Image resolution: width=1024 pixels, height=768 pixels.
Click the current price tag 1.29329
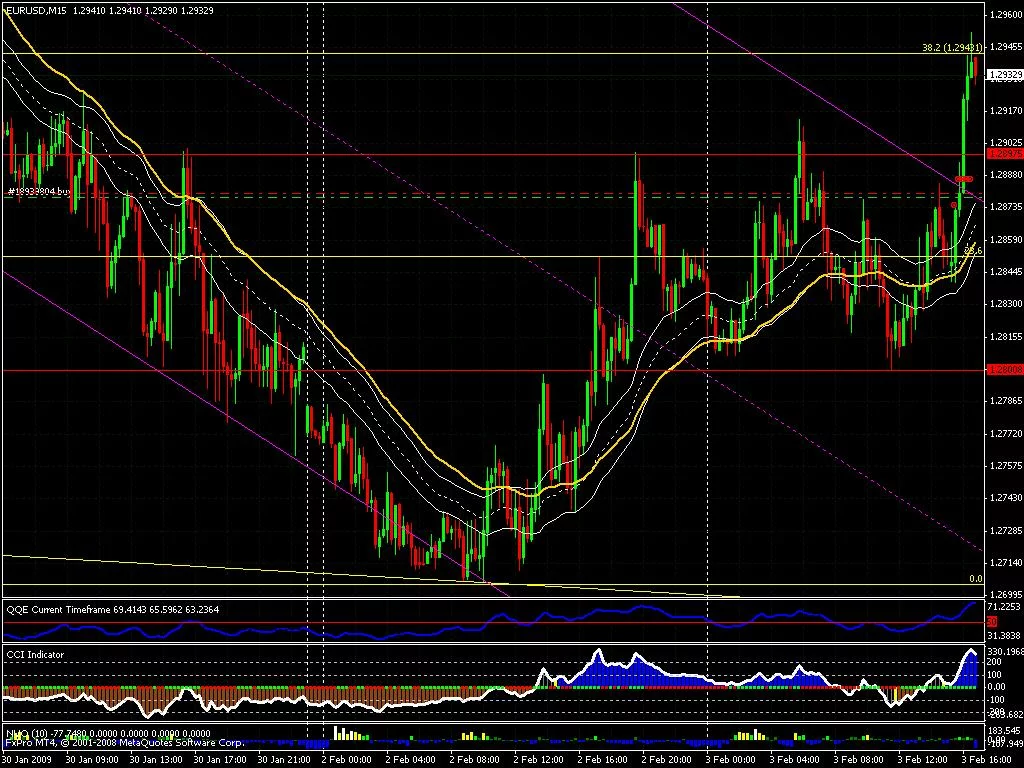point(1006,75)
